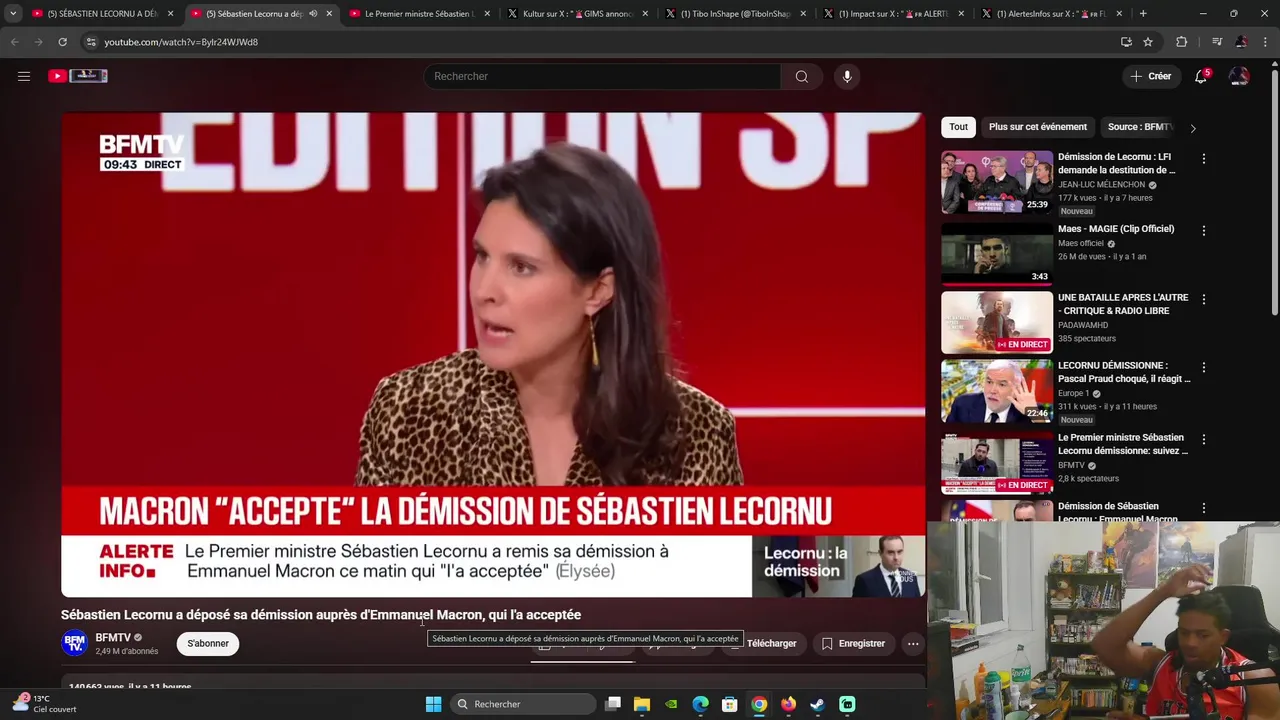Open the weather widget showing 13°C
The height and width of the screenshot is (720, 1280).
[x=44, y=704]
